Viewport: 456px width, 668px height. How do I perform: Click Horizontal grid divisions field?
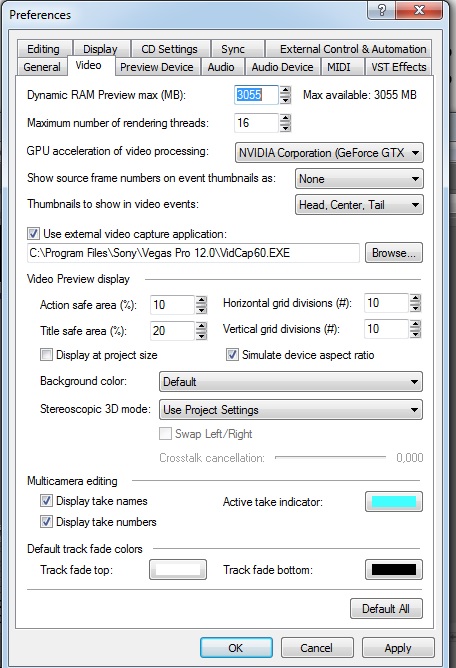point(386,303)
